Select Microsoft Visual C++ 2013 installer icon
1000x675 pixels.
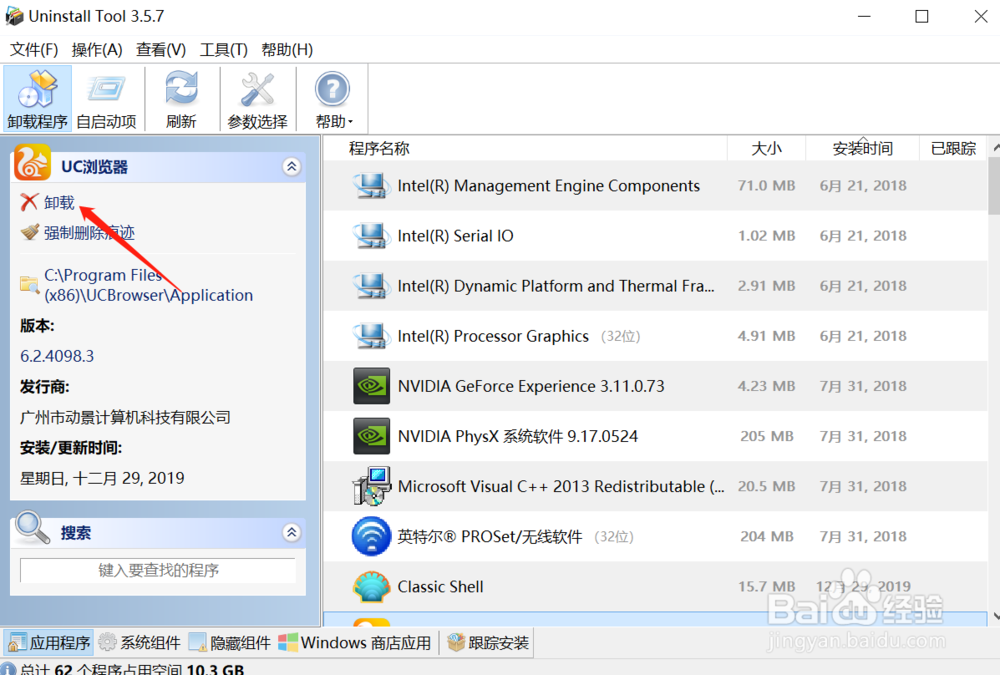click(371, 486)
